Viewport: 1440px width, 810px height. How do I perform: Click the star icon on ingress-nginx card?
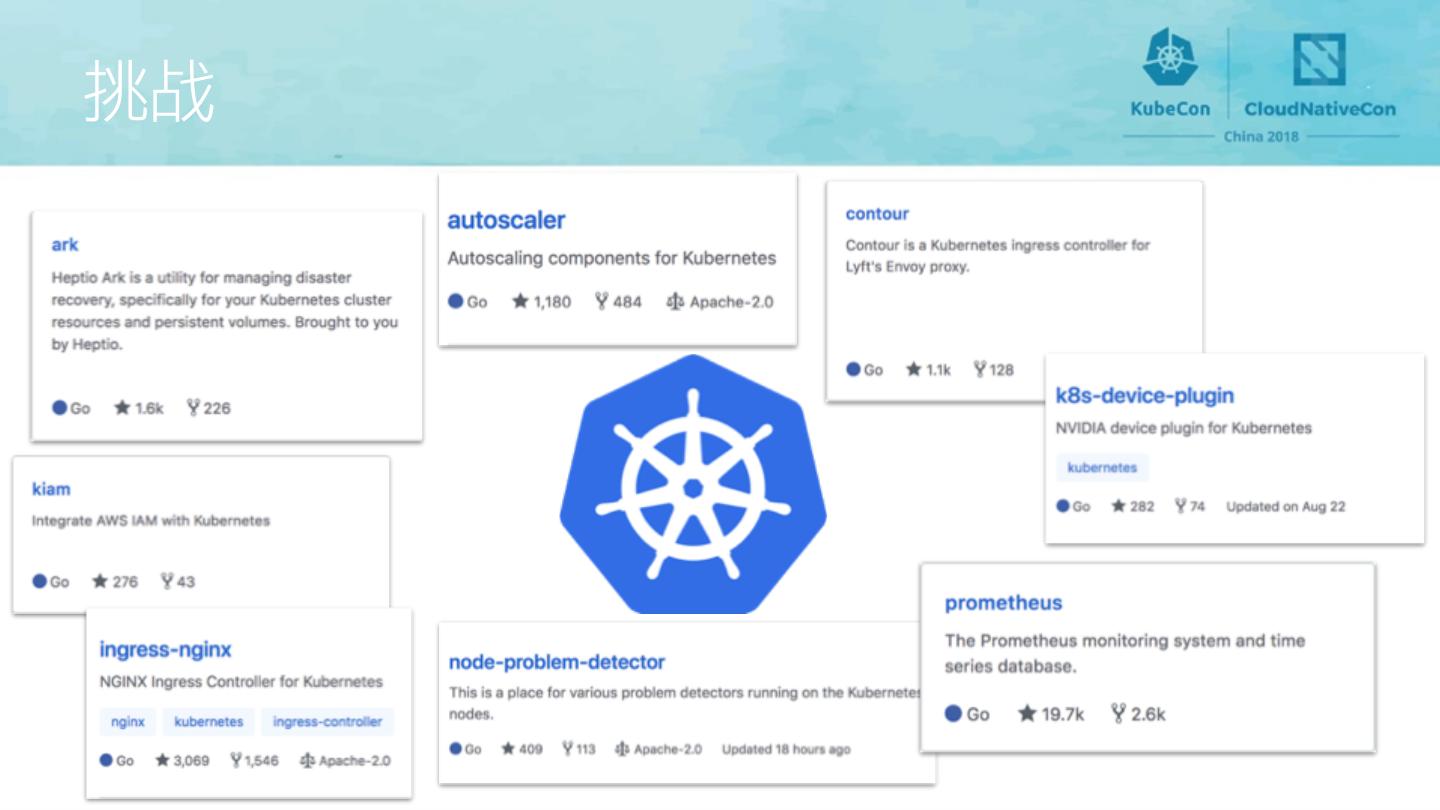click(x=162, y=761)
